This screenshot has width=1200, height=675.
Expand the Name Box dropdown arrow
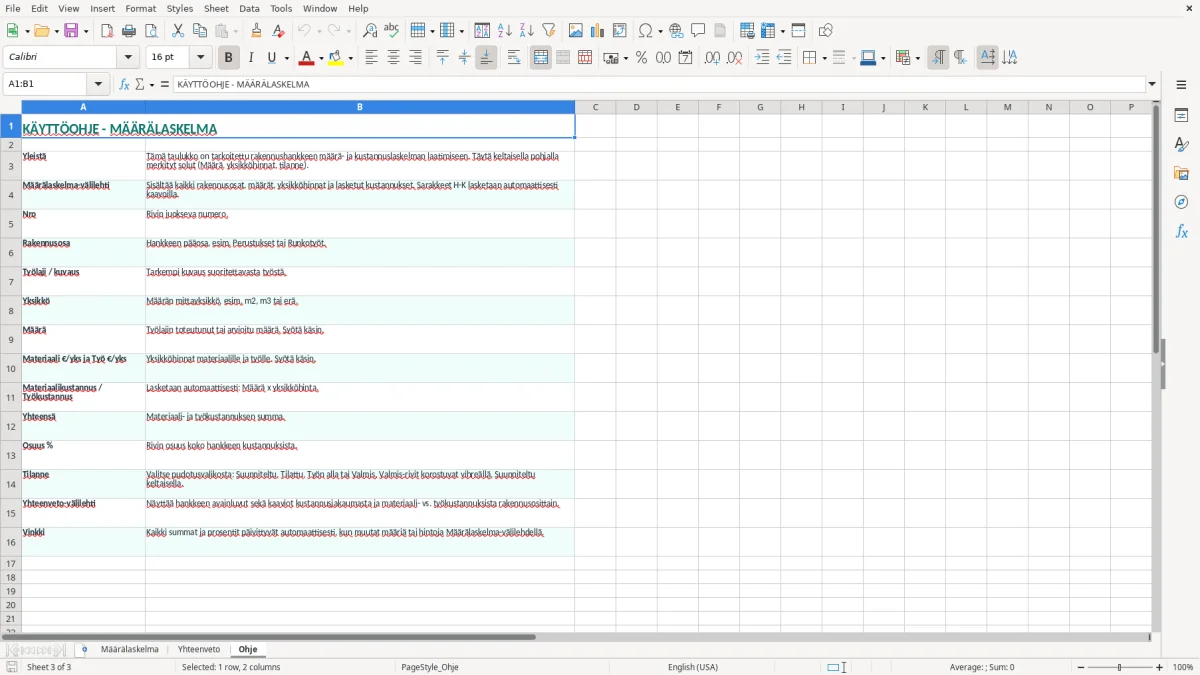(x=98, y=84)
